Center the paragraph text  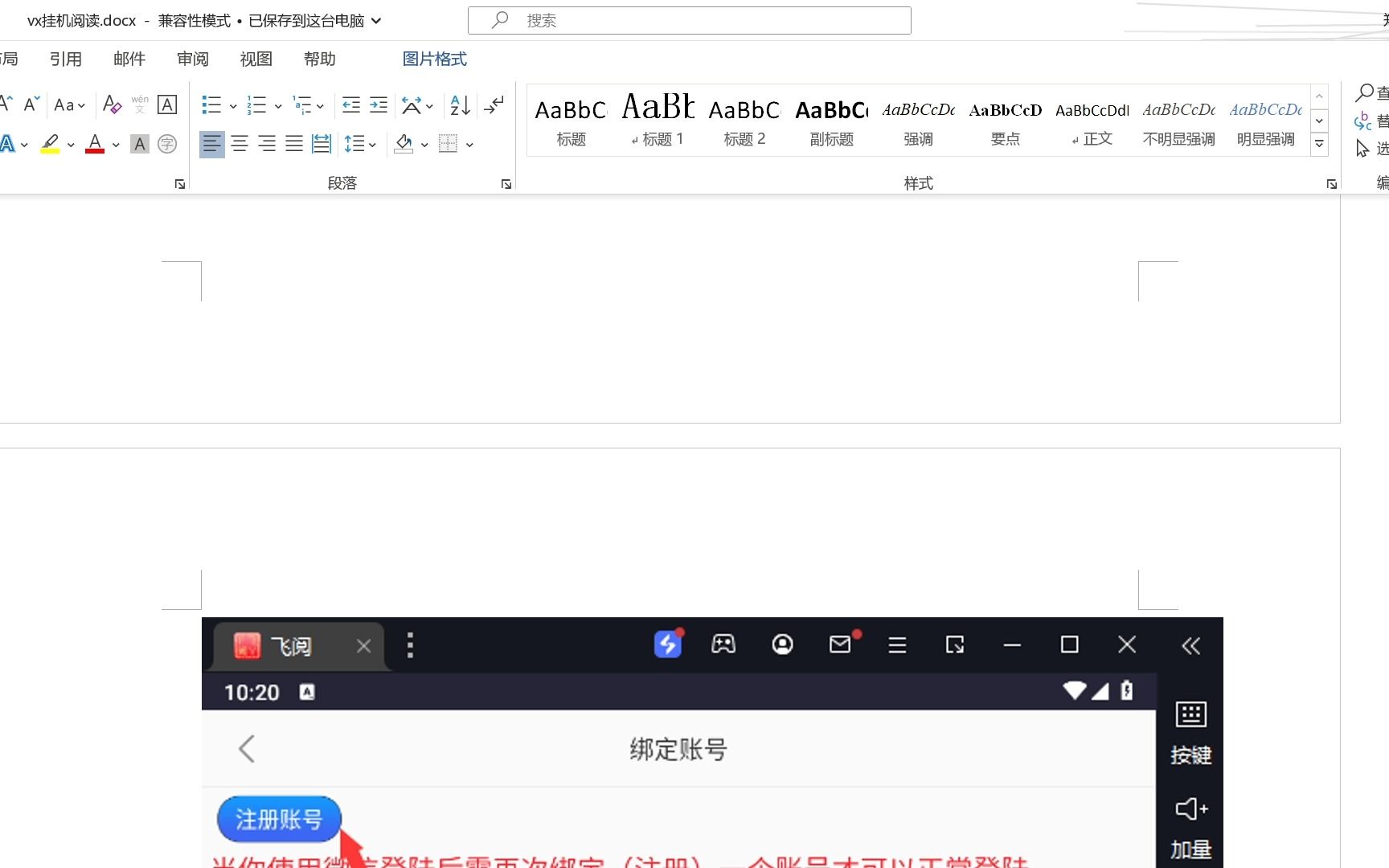tap(240, 144)
